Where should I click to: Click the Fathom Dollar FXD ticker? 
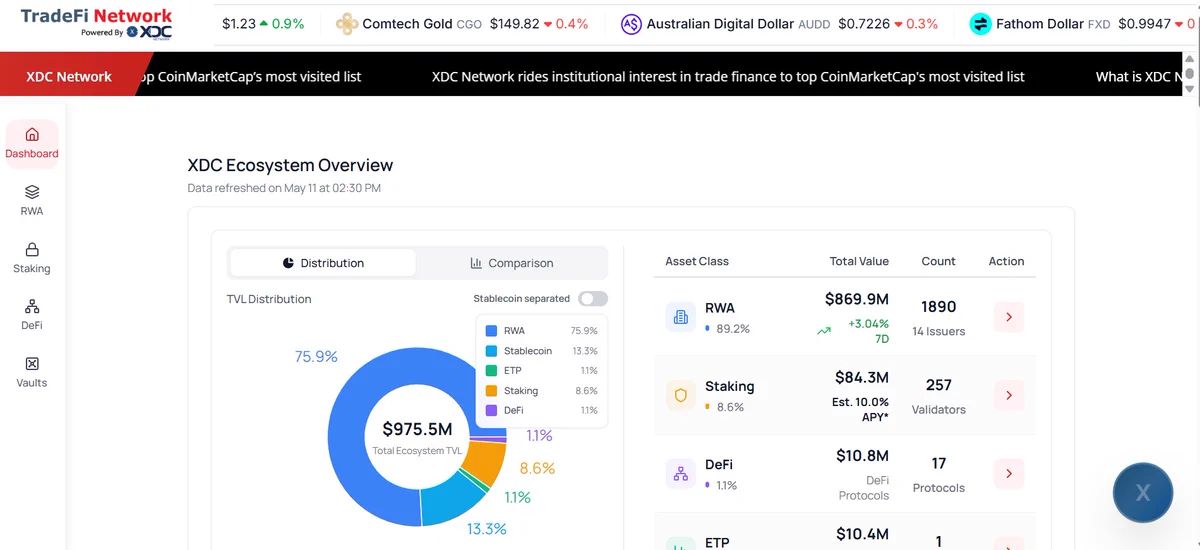[1082, 24]
